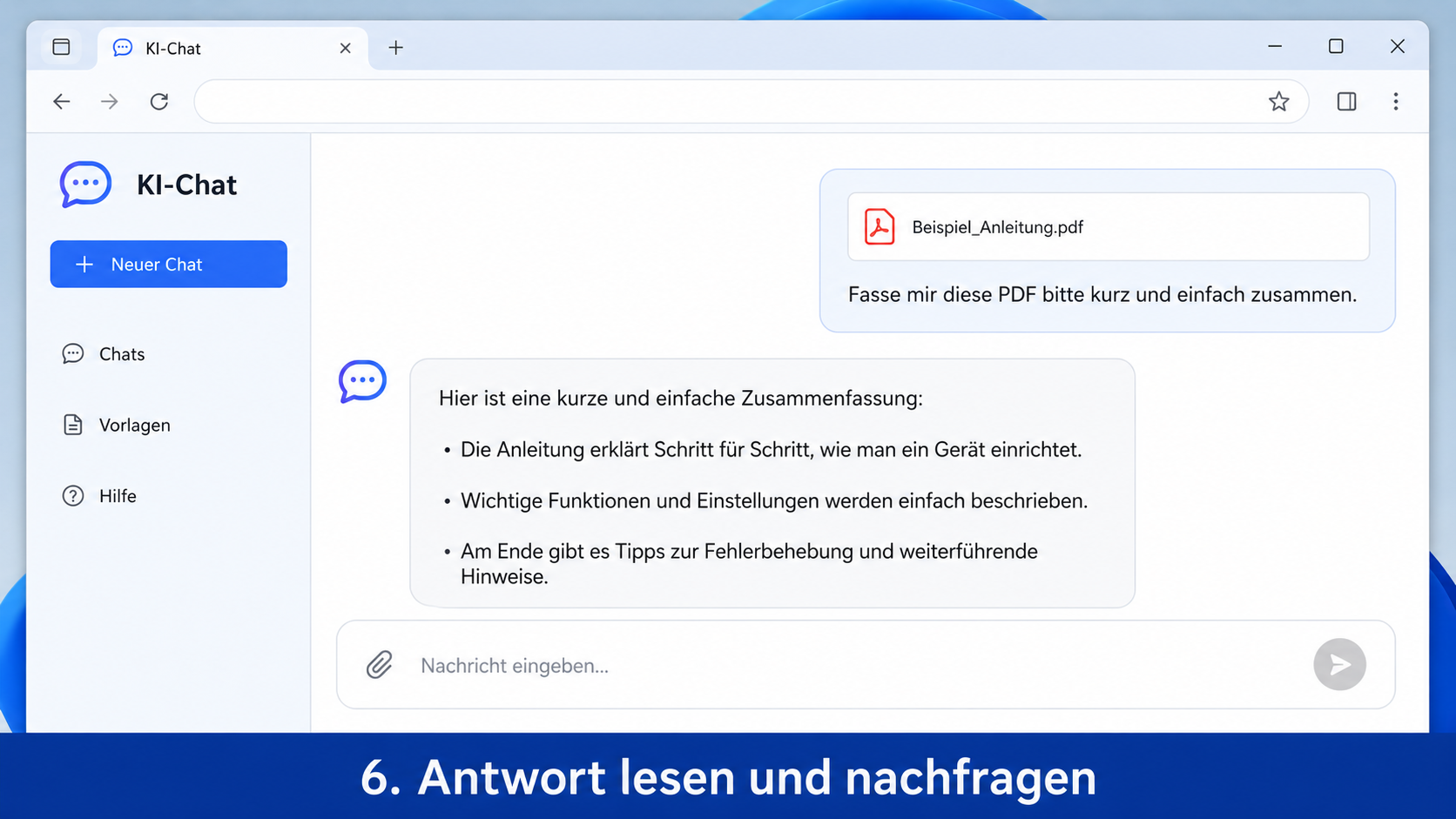
Task: Click the KI-Chat logo bubble in sidebar
Action: [x=85, y=184]
